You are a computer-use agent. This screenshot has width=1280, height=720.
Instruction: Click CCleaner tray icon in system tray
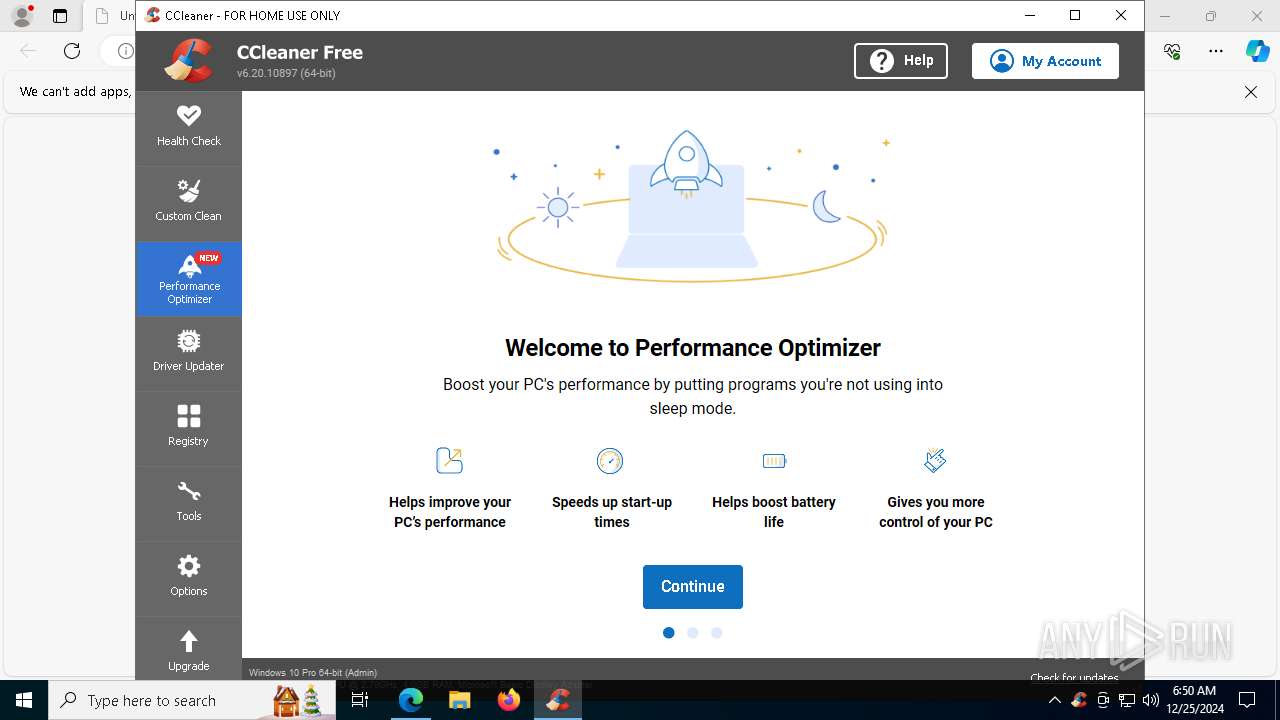coord(1079,701)
